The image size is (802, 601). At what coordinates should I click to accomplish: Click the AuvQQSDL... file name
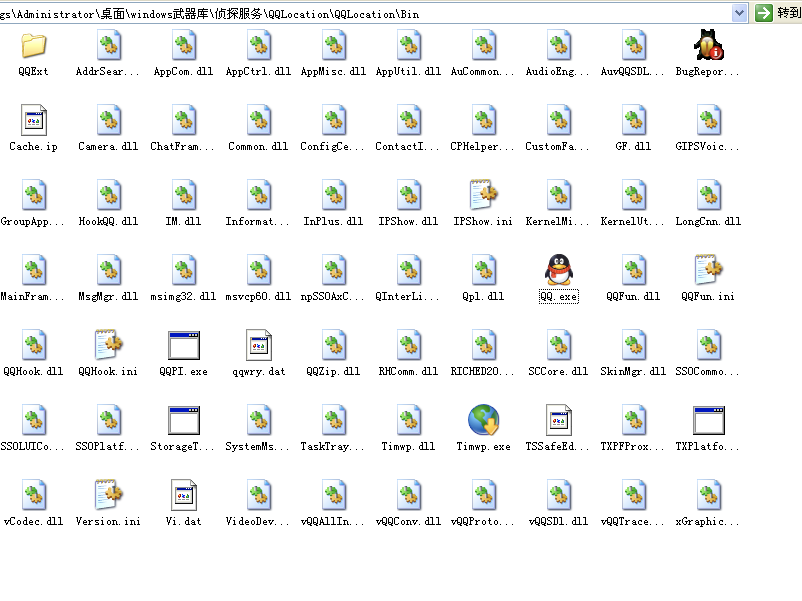coord(632,72)
